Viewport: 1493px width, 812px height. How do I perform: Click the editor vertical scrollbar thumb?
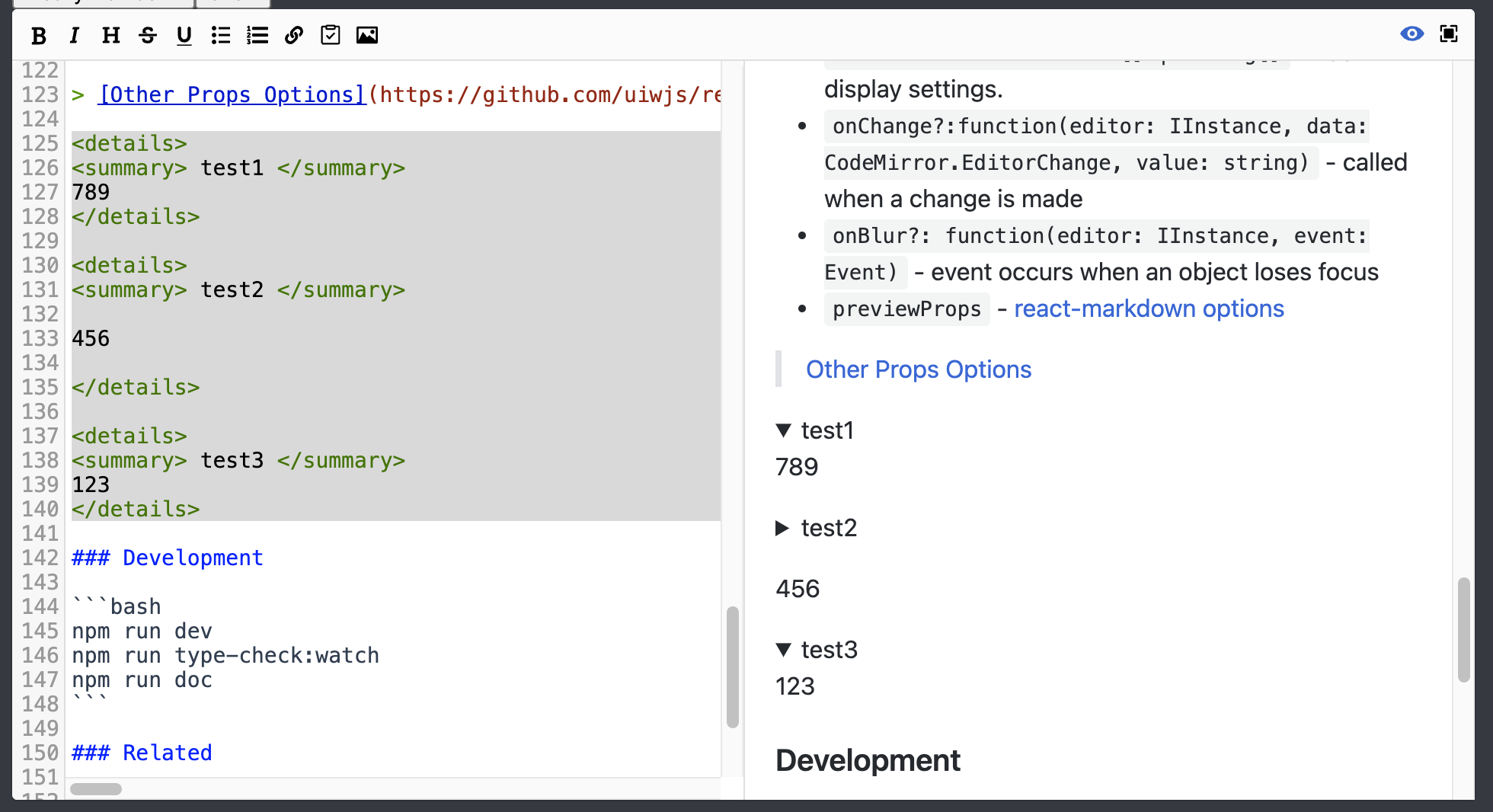point(733,667)
